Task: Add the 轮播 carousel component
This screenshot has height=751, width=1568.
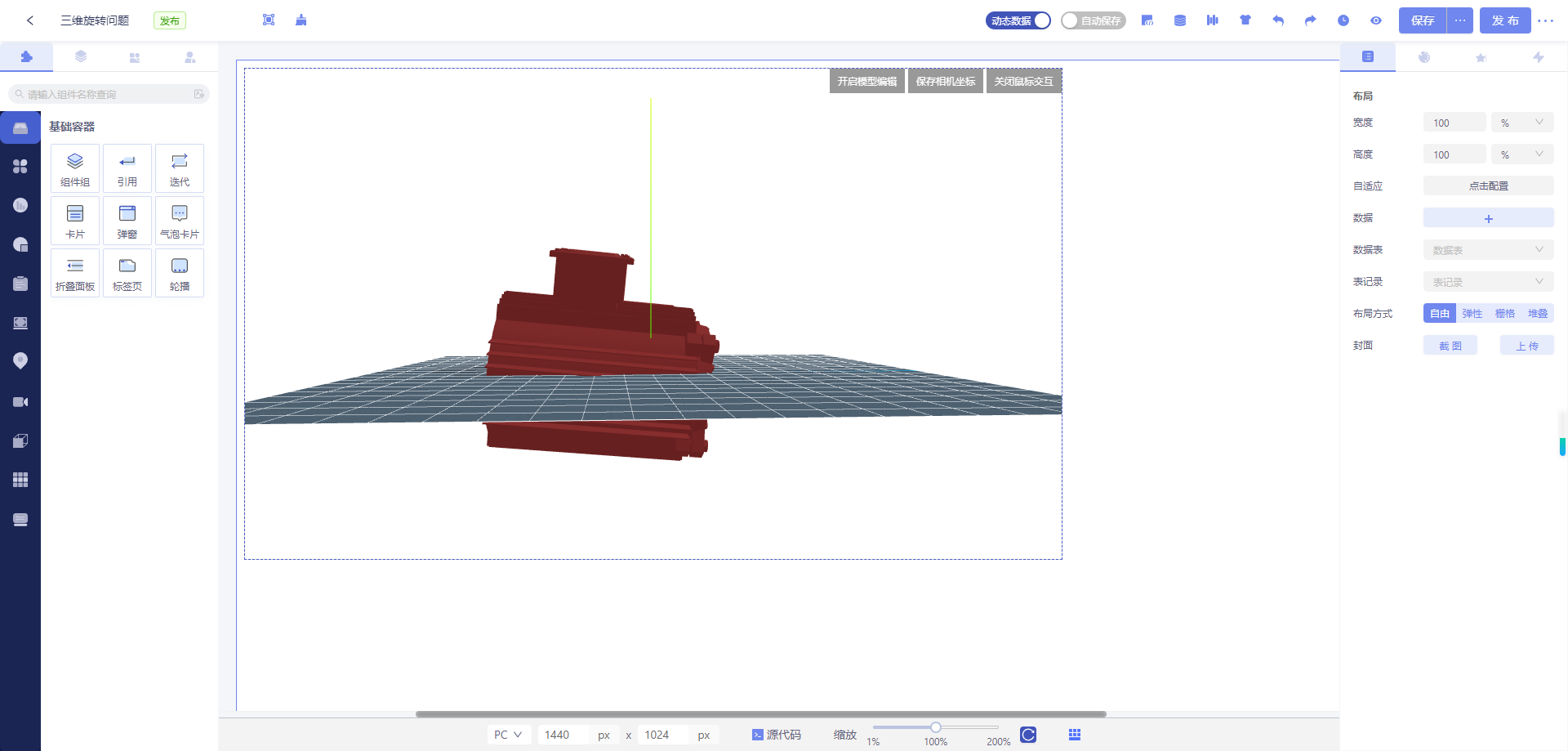Action: click(x=180, y=273)
